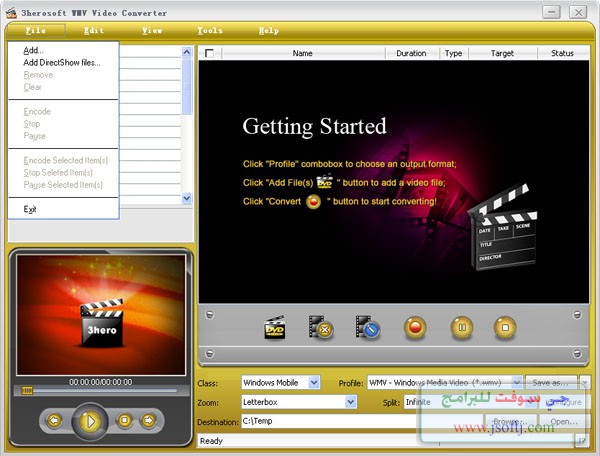
Task: Open the Tools menu
Action: [210, 31]
